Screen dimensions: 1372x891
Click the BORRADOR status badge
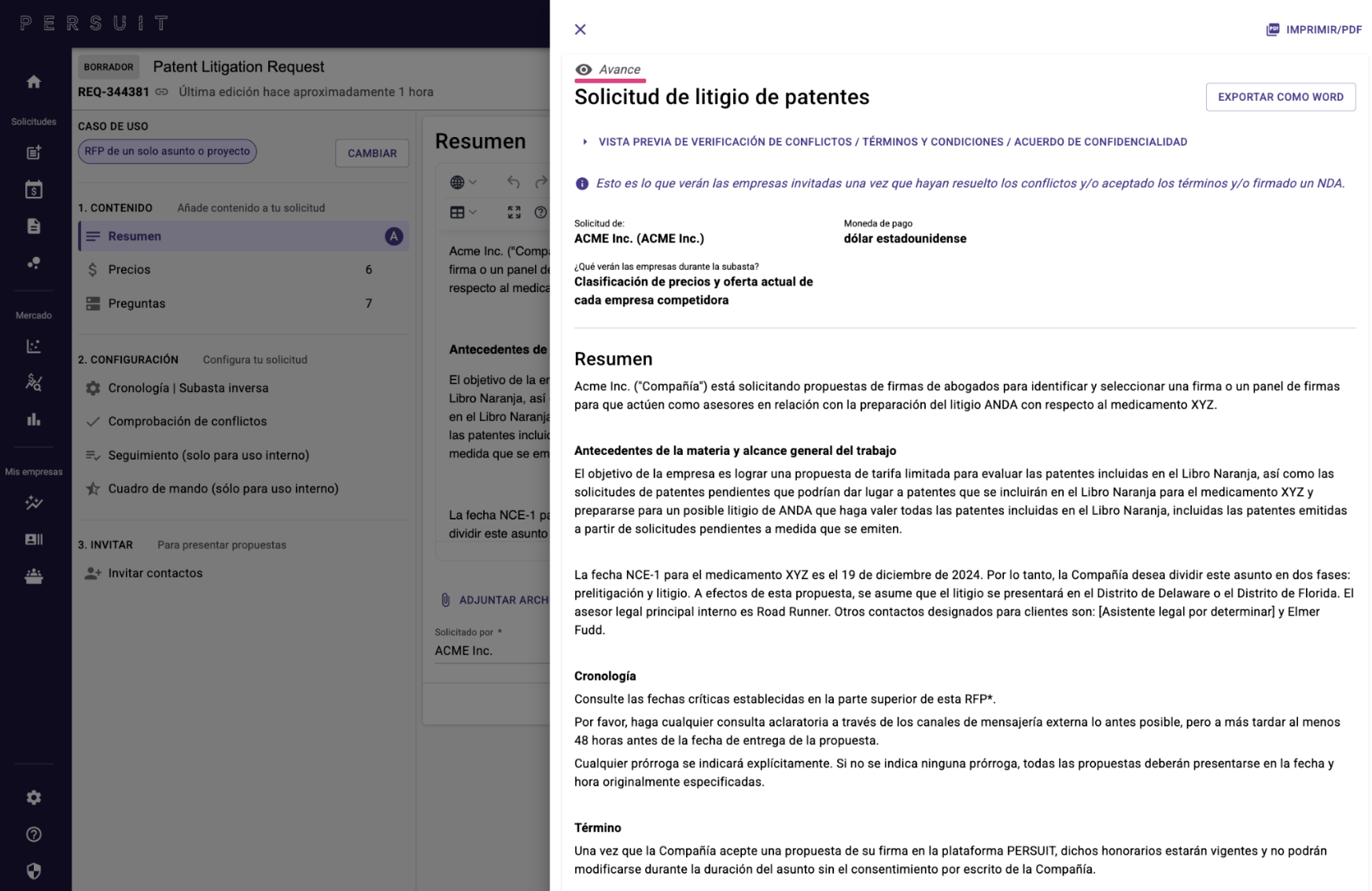click(109, 67)
